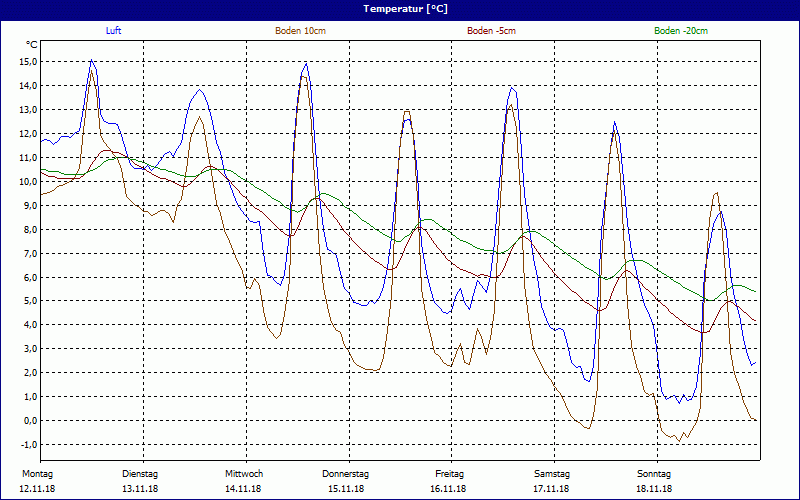The width and height of the screenshot is (800, 500).
Task: Click the Freitag day label
Action: pos(449,474)
